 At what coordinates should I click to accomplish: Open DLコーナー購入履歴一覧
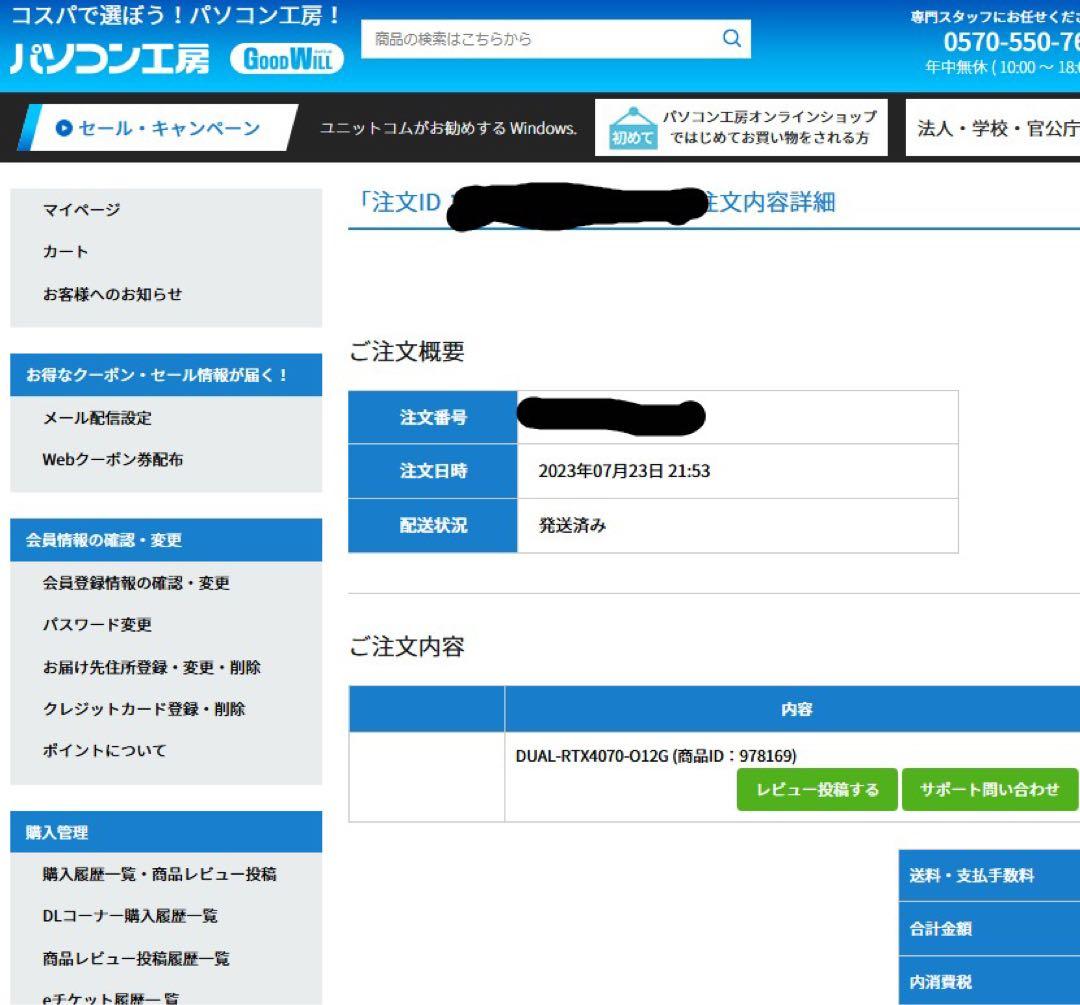click(130, 915)
